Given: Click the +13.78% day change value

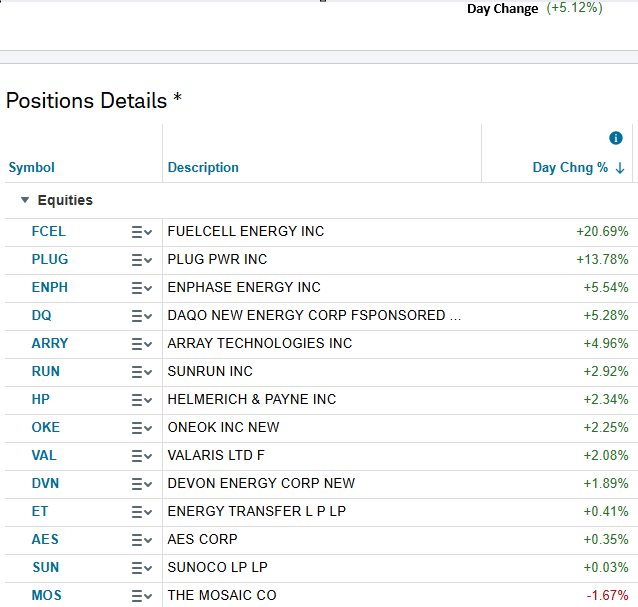Looking at the screenshot, I should point(602,260).
